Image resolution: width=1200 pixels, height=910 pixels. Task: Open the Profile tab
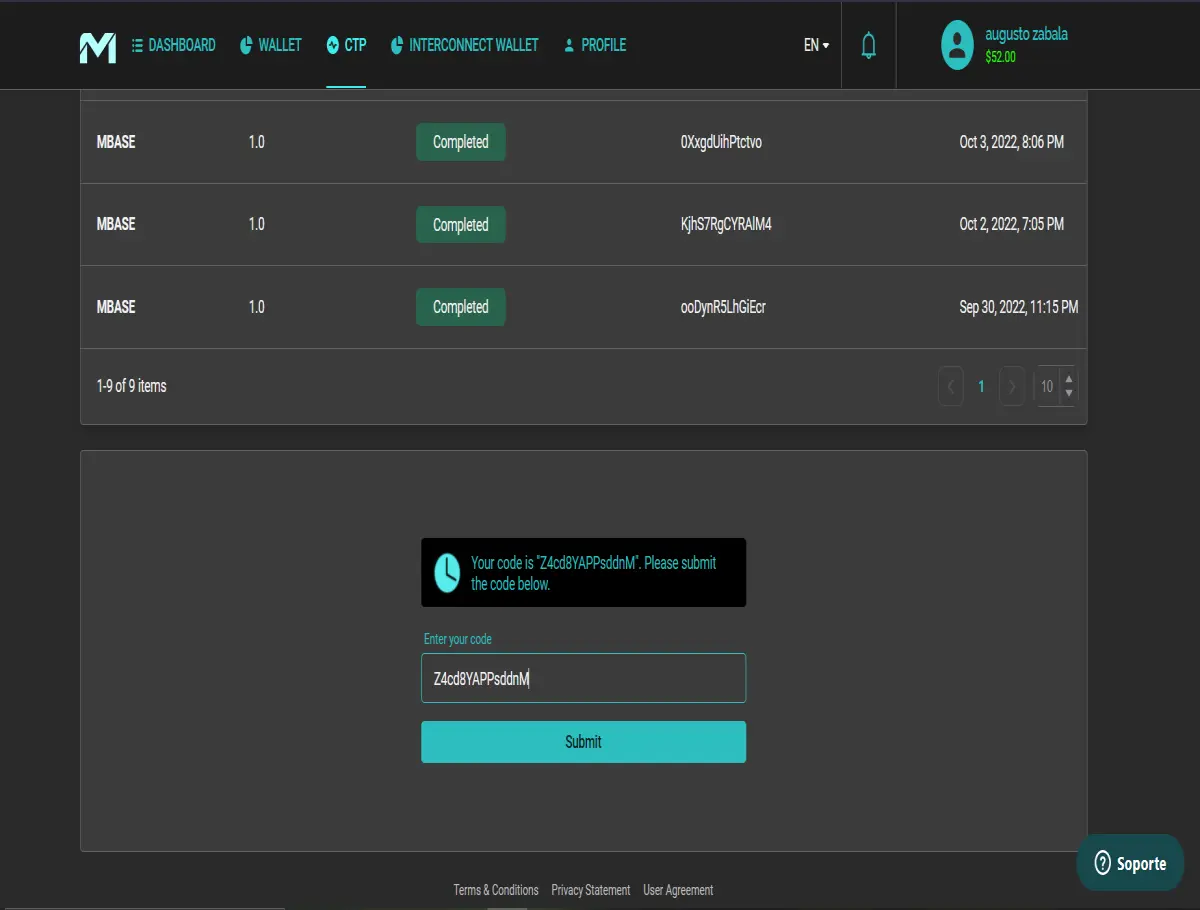595,45
